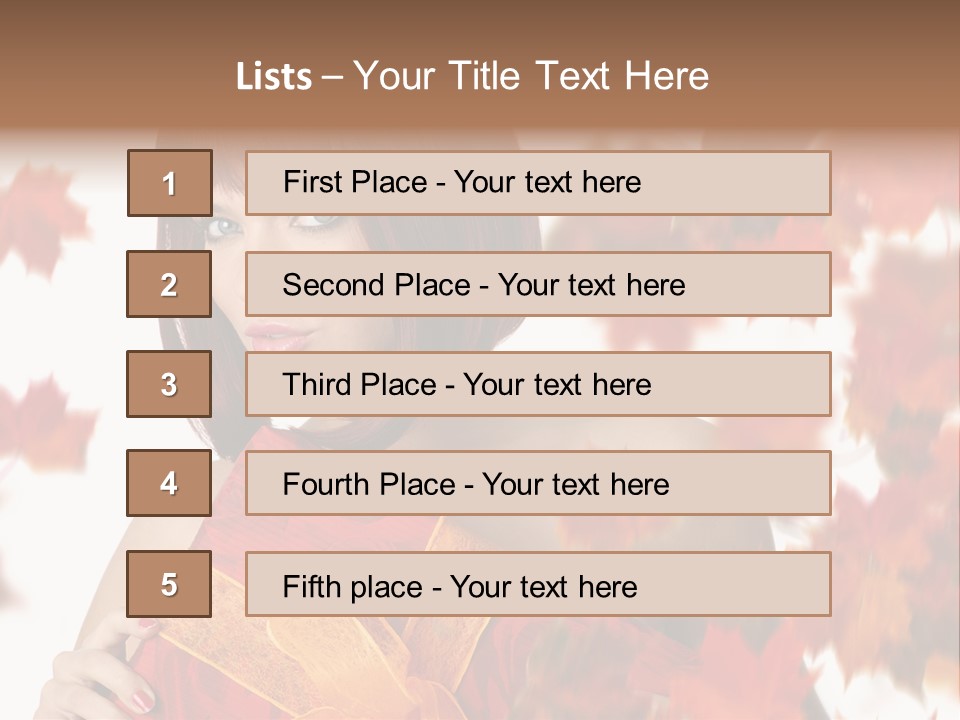Click the words 'Fourth Place'
Viewport: 960px width, 720px height.
369,484
